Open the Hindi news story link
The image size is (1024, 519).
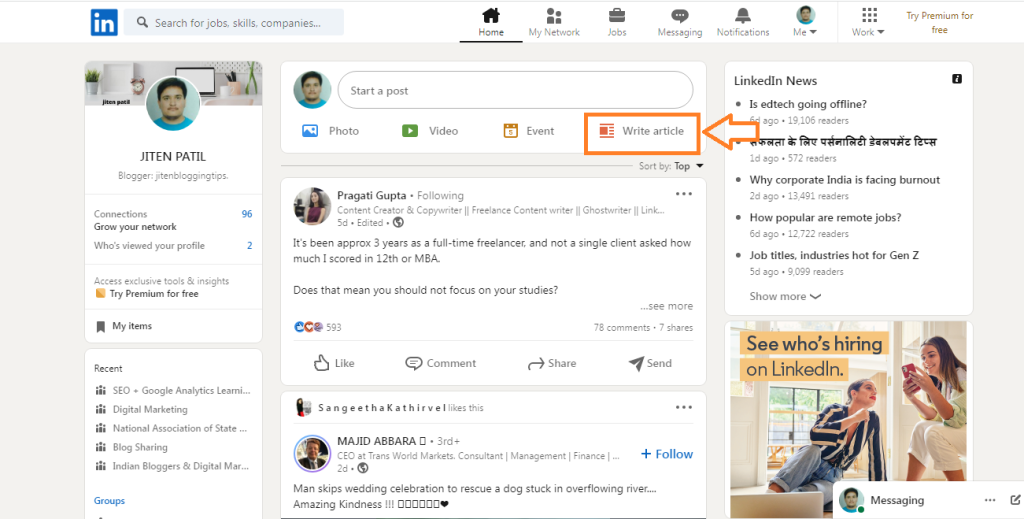[x=842, y=142]
